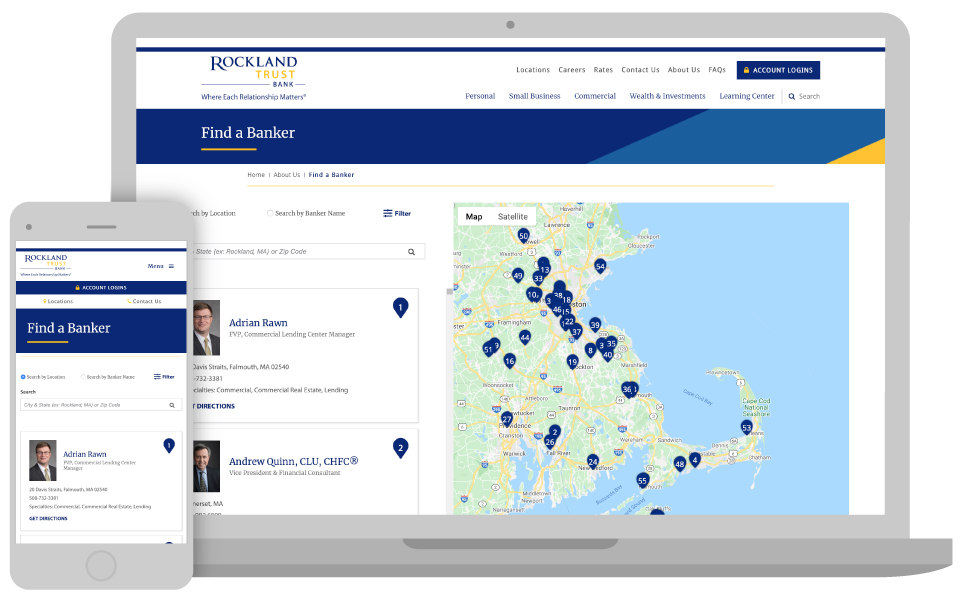960x600 pixels.
Task: Open the Wealth & Investments menu
Action: click(667, 96)
